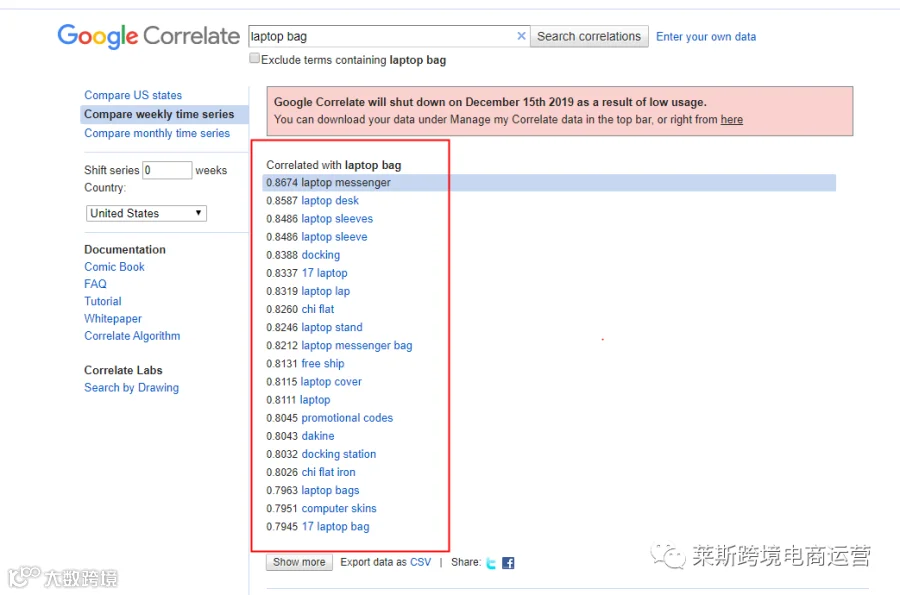
Task: Toggle Exclude terms containing laptop bag
Action: click(254, 59)
